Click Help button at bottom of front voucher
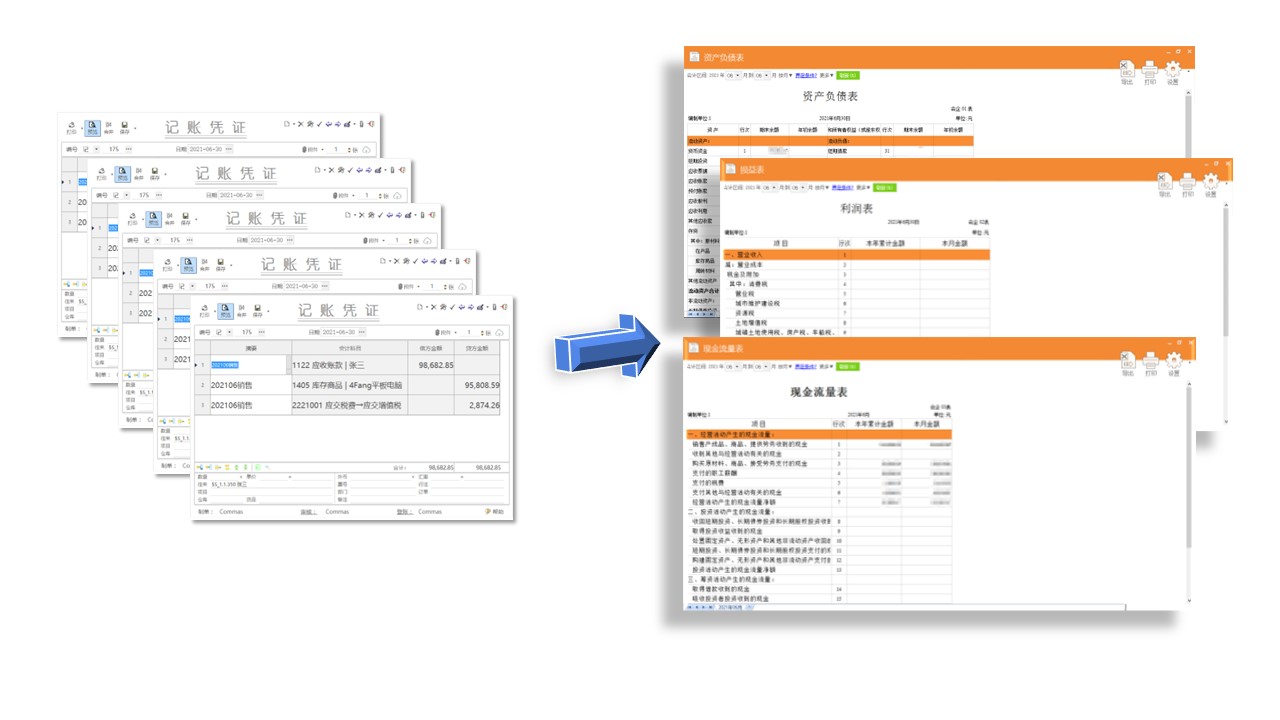 click(494, 511)
